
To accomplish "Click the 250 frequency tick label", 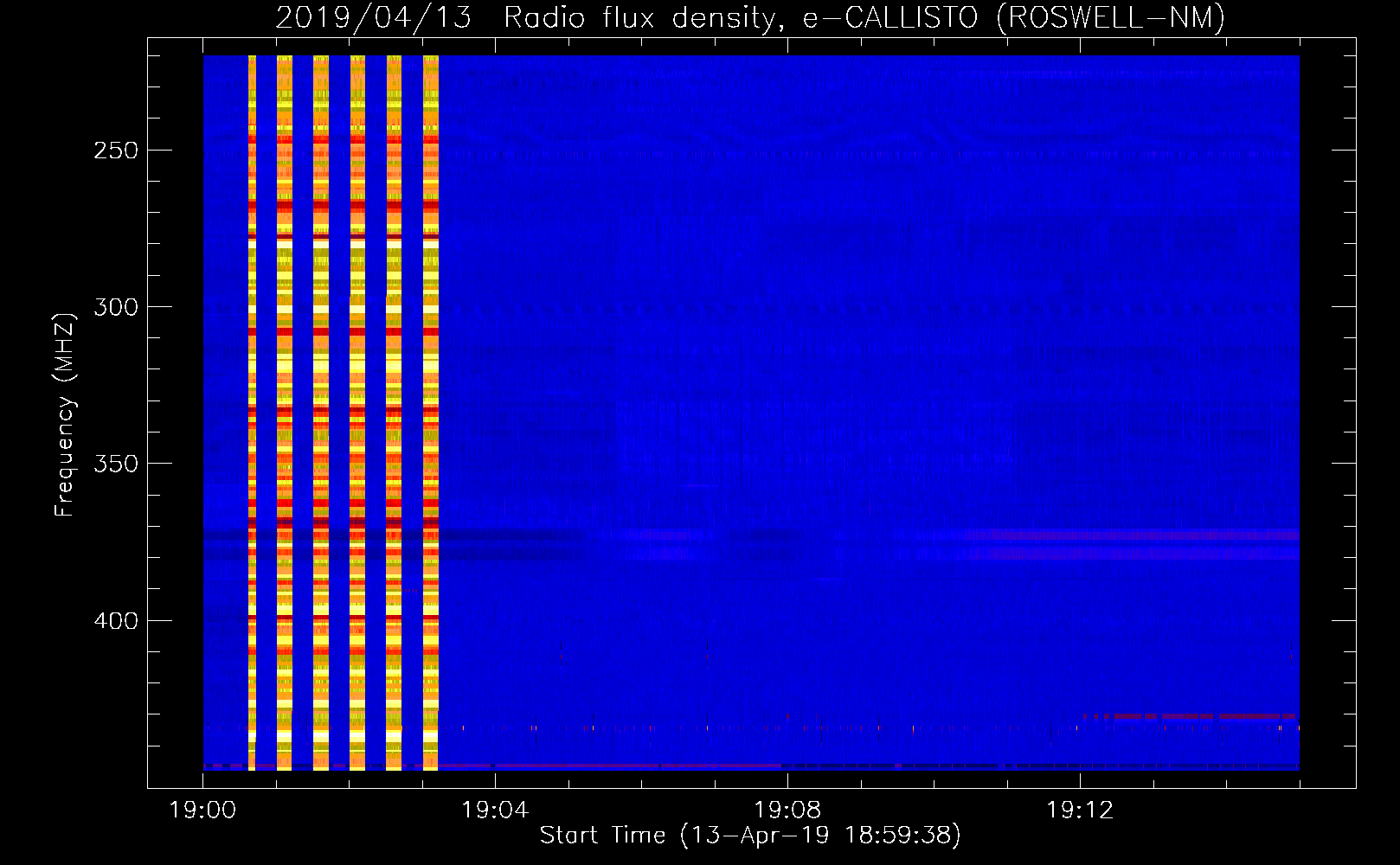I will [x=116, y=151].
